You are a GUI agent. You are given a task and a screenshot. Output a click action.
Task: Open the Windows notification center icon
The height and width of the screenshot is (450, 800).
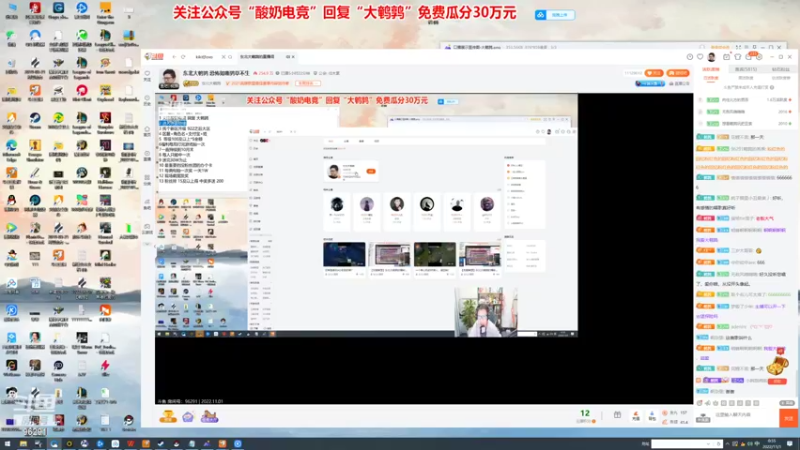[790, 444]
